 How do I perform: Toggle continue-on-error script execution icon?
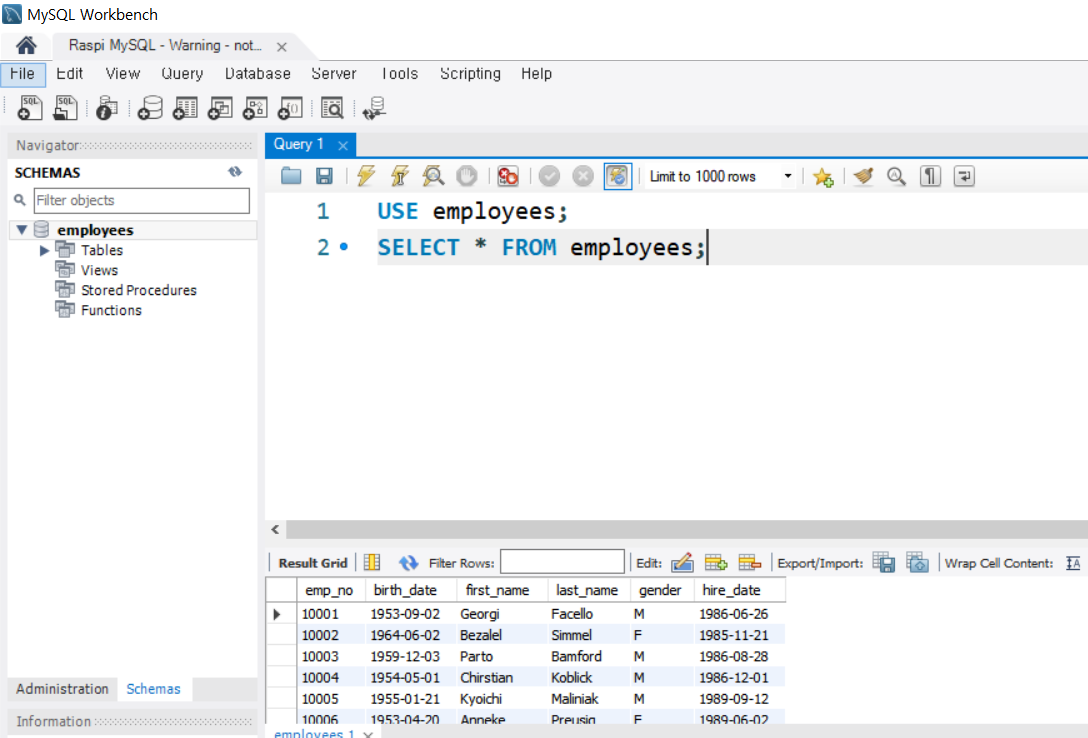tap(508, 176)
